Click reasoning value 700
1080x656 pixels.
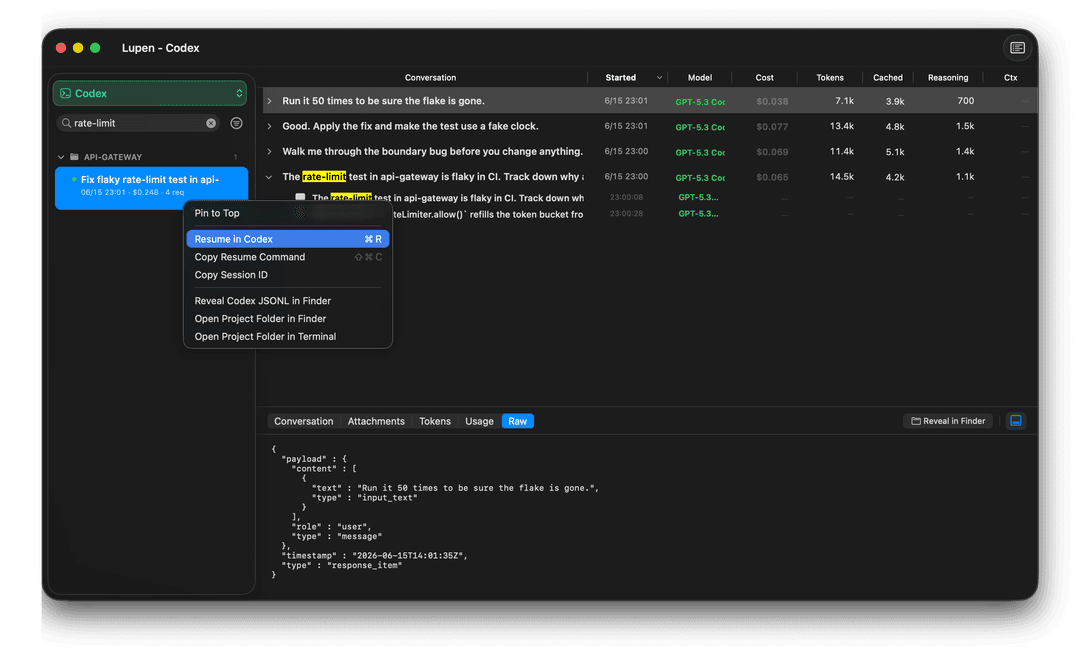tap(966, 101)
